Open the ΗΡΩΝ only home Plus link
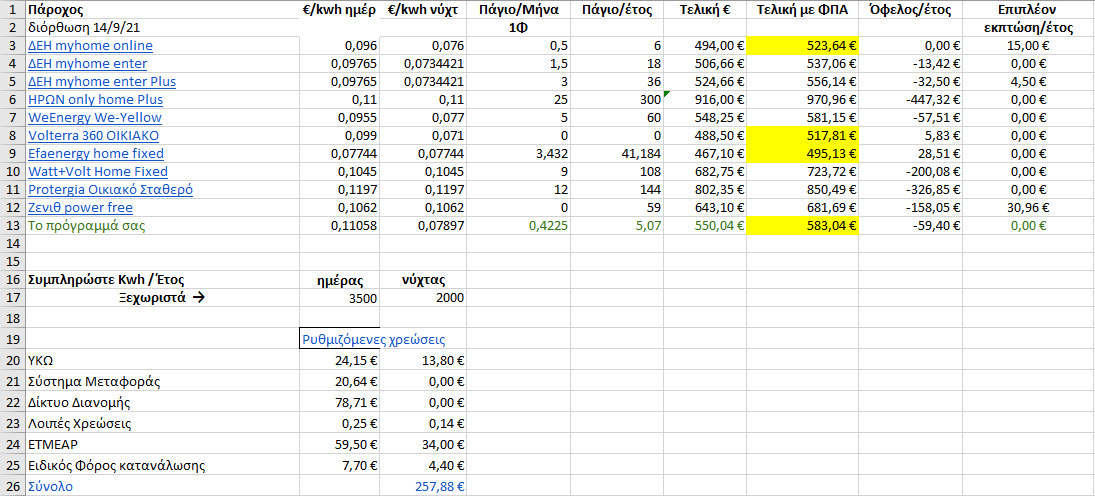This screenshot has width=1095, height=496. click(x=96, y=100)
